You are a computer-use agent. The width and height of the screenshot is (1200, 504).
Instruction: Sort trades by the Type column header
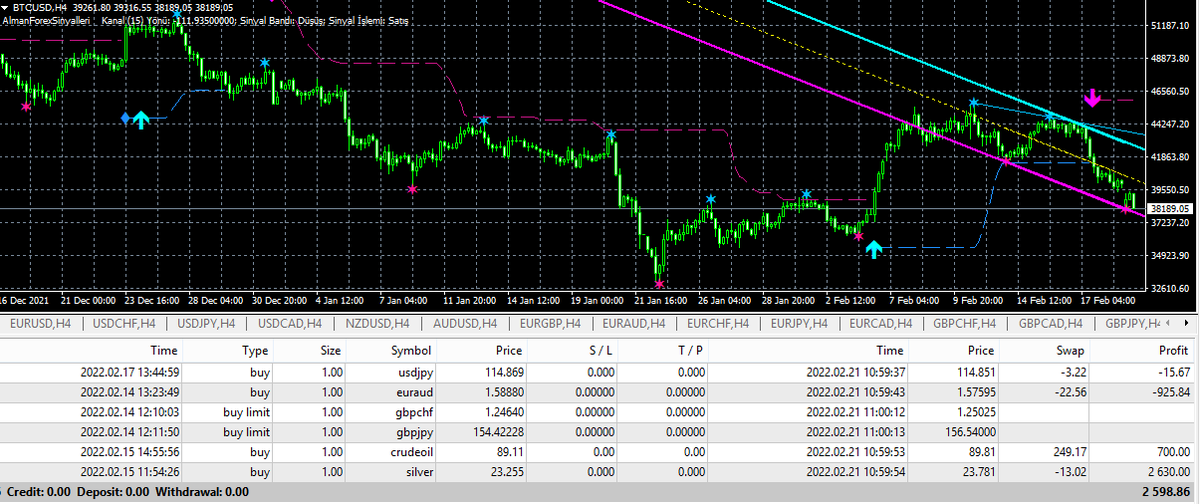[255, 351]
